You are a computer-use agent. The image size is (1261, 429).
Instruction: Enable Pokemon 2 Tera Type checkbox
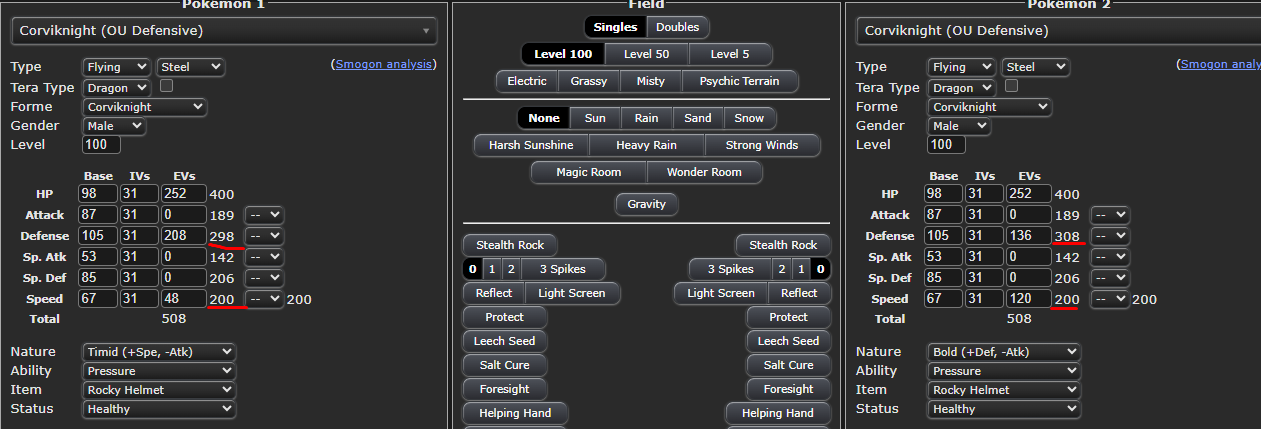(1012, 86)
